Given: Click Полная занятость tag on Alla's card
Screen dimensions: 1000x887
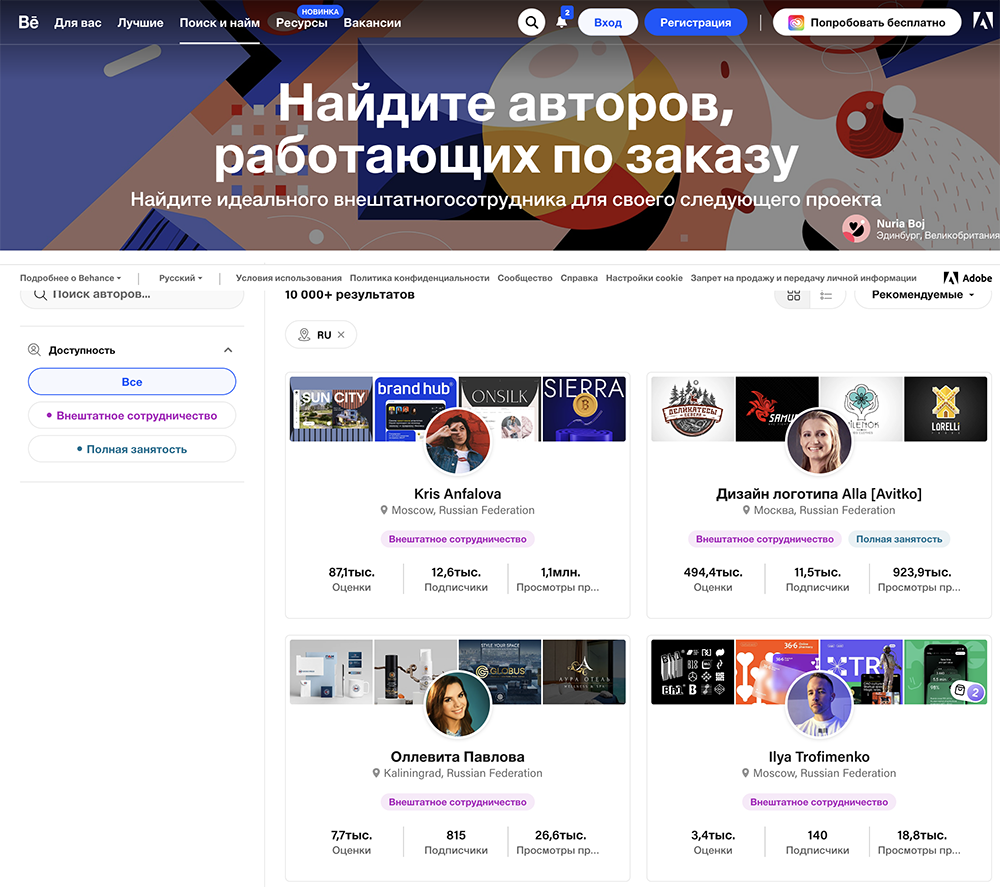Looking at the screenshot, I should (899, 539).
